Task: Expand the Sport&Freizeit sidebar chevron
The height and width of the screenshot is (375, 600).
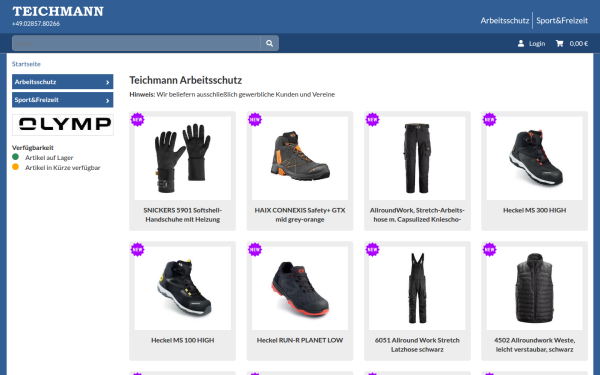Action: [108, 100]
